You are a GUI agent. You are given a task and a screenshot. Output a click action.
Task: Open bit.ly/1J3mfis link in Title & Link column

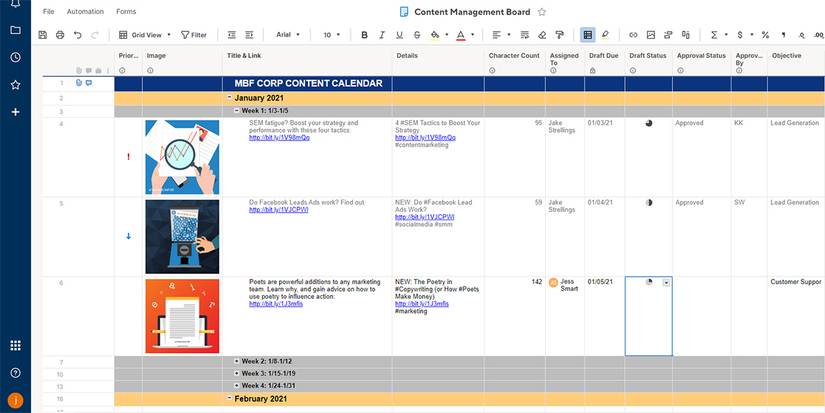[x=276, y=304]
